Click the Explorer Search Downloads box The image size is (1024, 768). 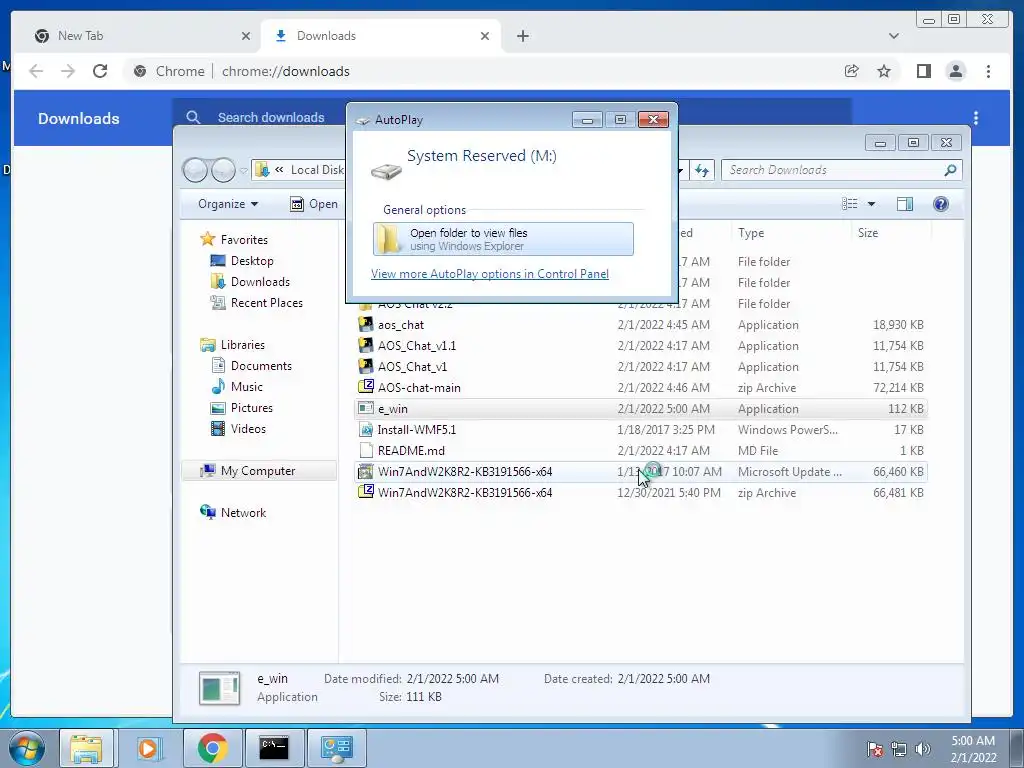pyautogui.click(x=841, y=170)
